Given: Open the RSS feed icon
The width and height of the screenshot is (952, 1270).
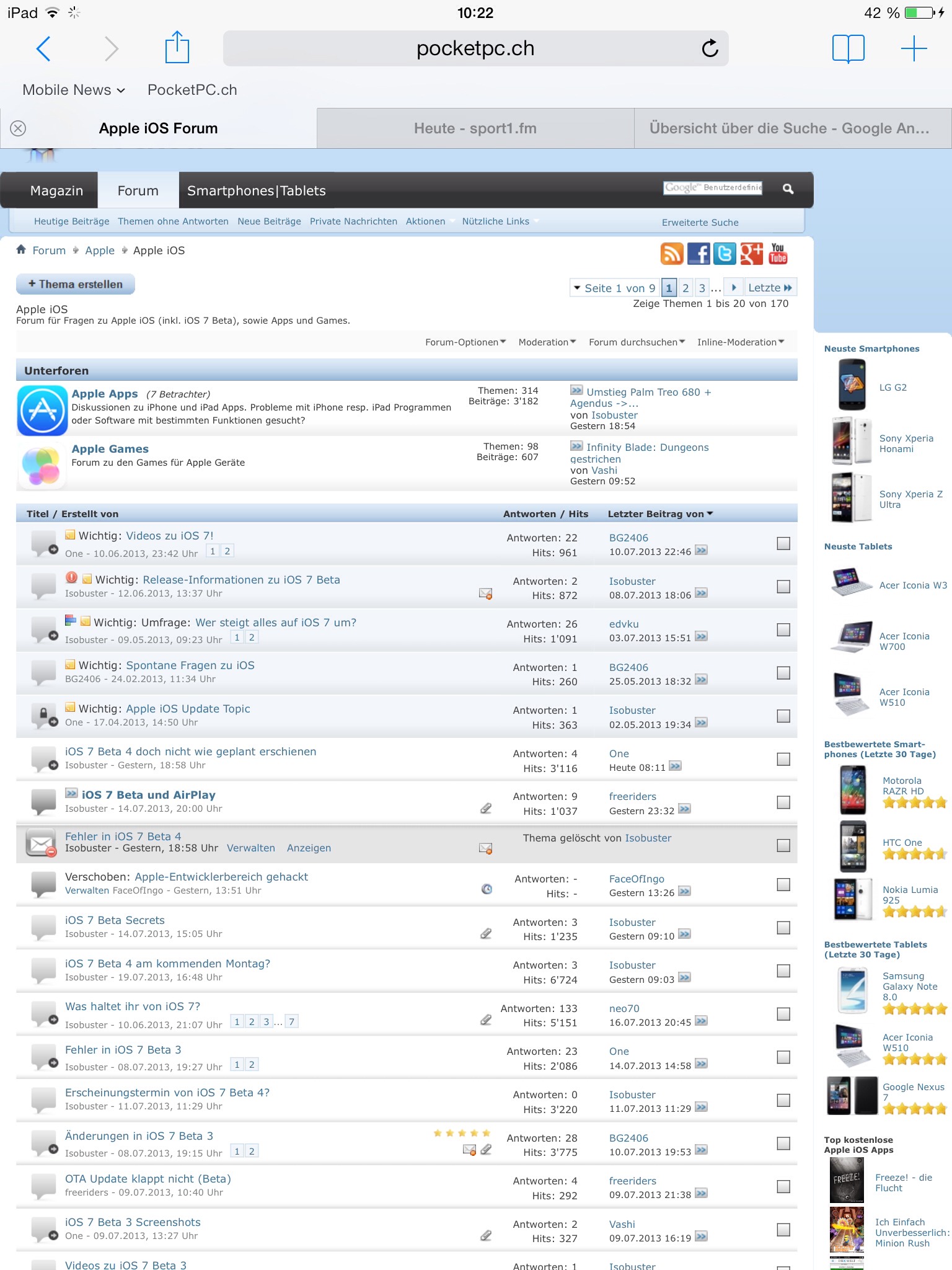Looking at the screenshot, I should [x=671, y=254].
